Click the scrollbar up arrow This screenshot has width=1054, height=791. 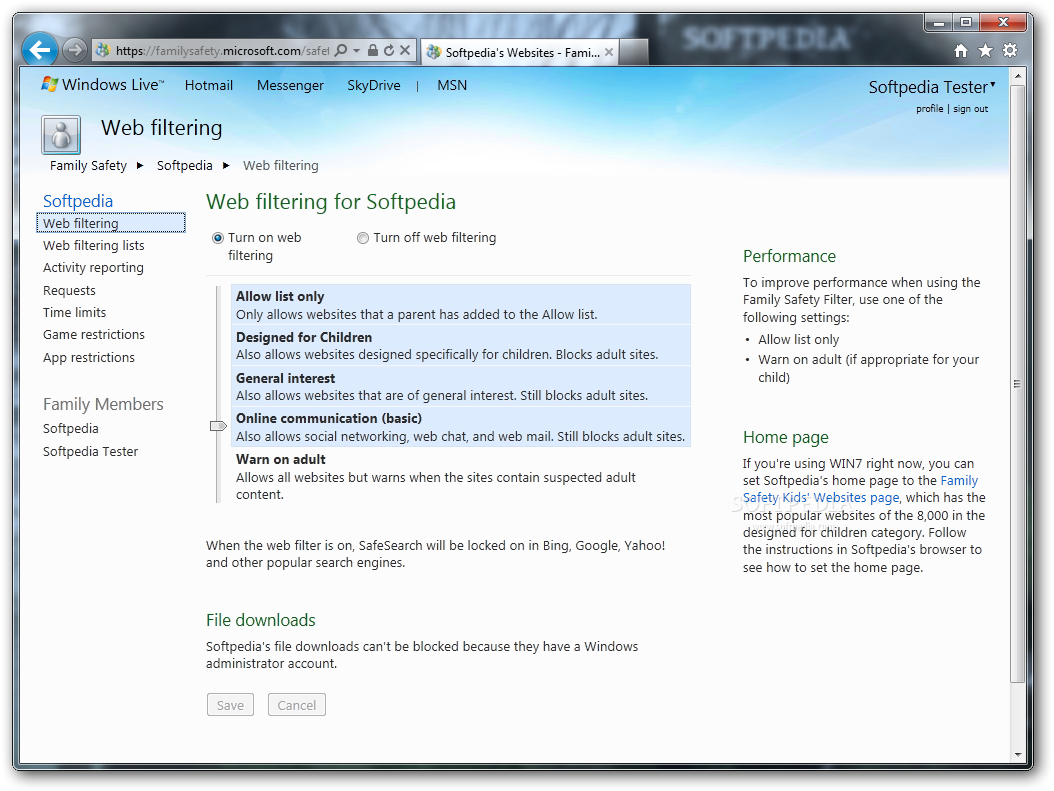(x=1017, y=76)
